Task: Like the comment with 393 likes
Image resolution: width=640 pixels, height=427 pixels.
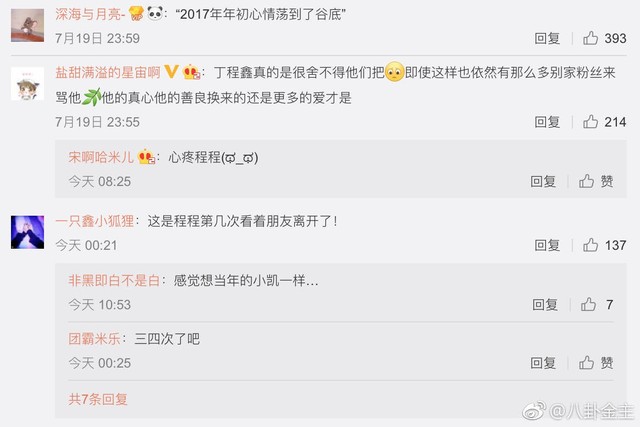Action: (x=590, y=38)
